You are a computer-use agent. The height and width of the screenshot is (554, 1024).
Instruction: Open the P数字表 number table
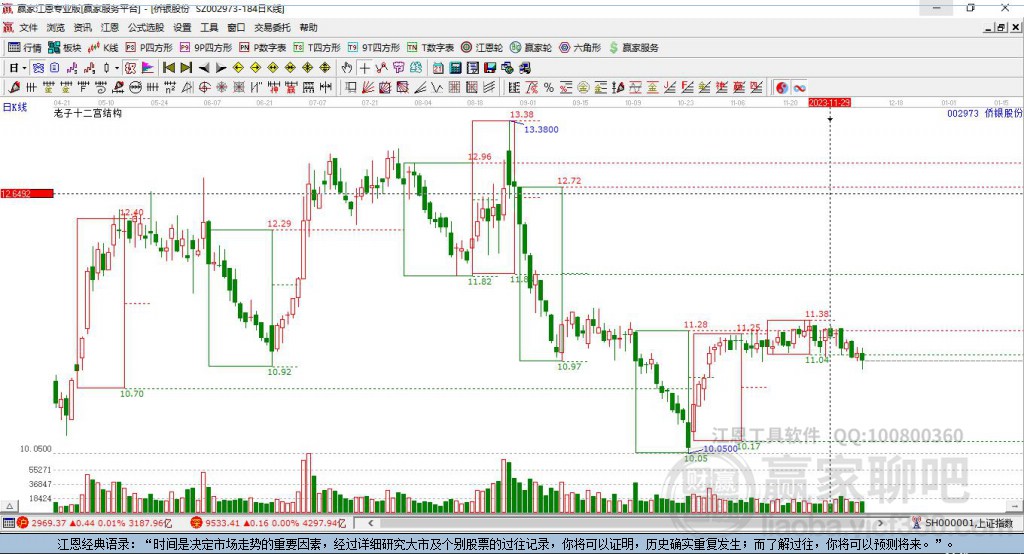pos(263,48)
